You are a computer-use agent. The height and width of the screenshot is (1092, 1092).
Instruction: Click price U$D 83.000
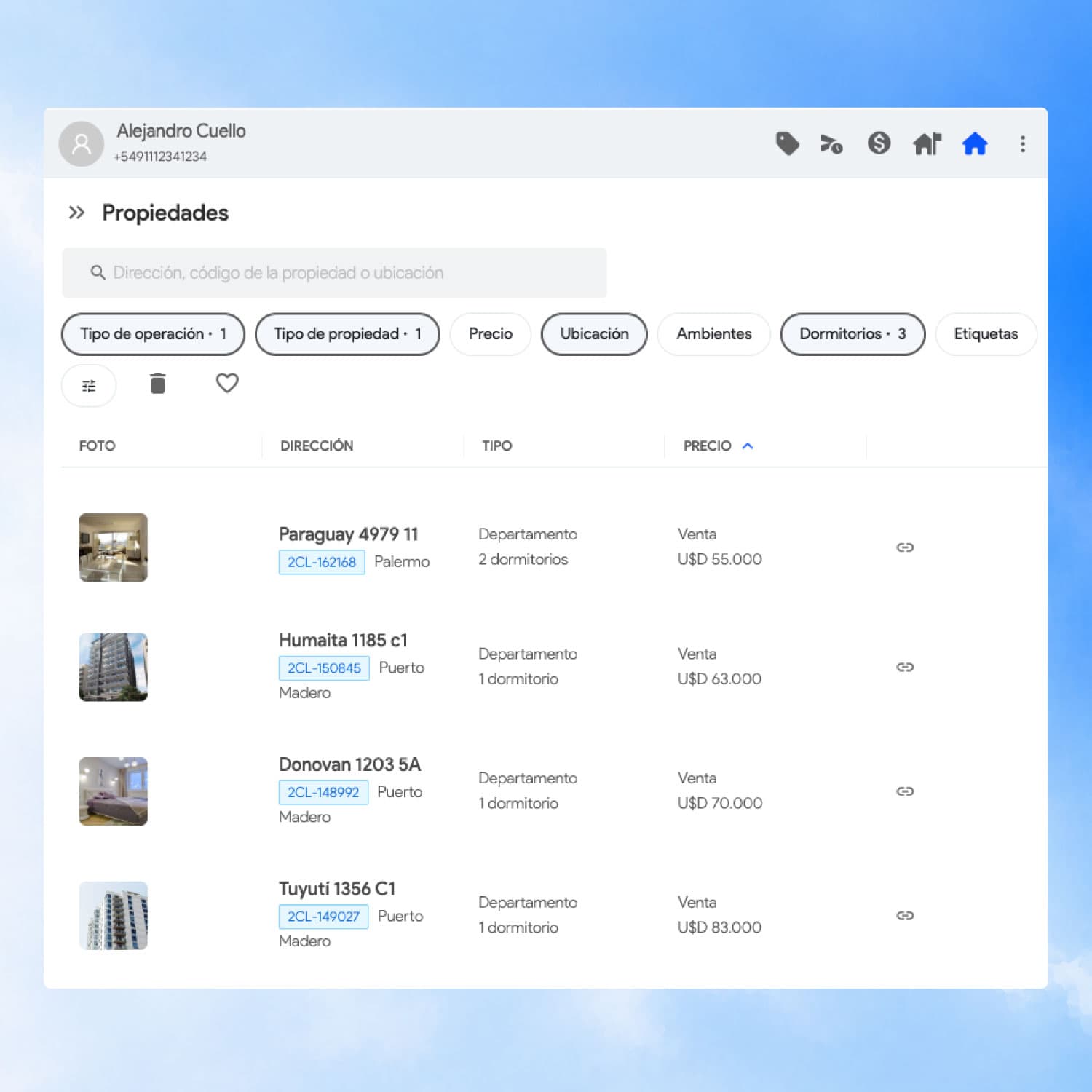719,927
